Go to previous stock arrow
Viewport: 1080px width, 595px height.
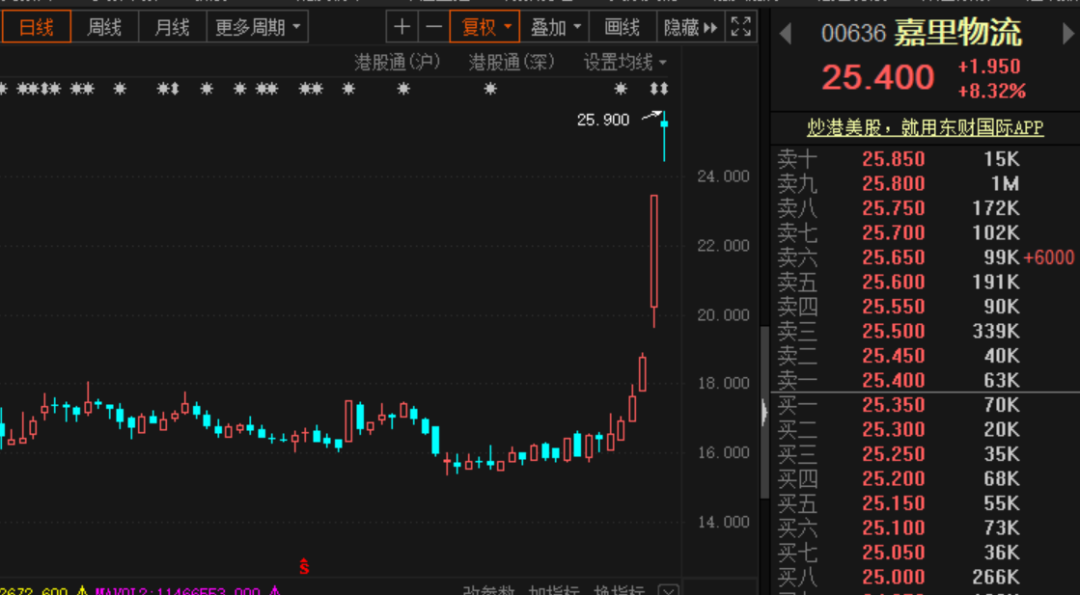(x=785, y=34)
